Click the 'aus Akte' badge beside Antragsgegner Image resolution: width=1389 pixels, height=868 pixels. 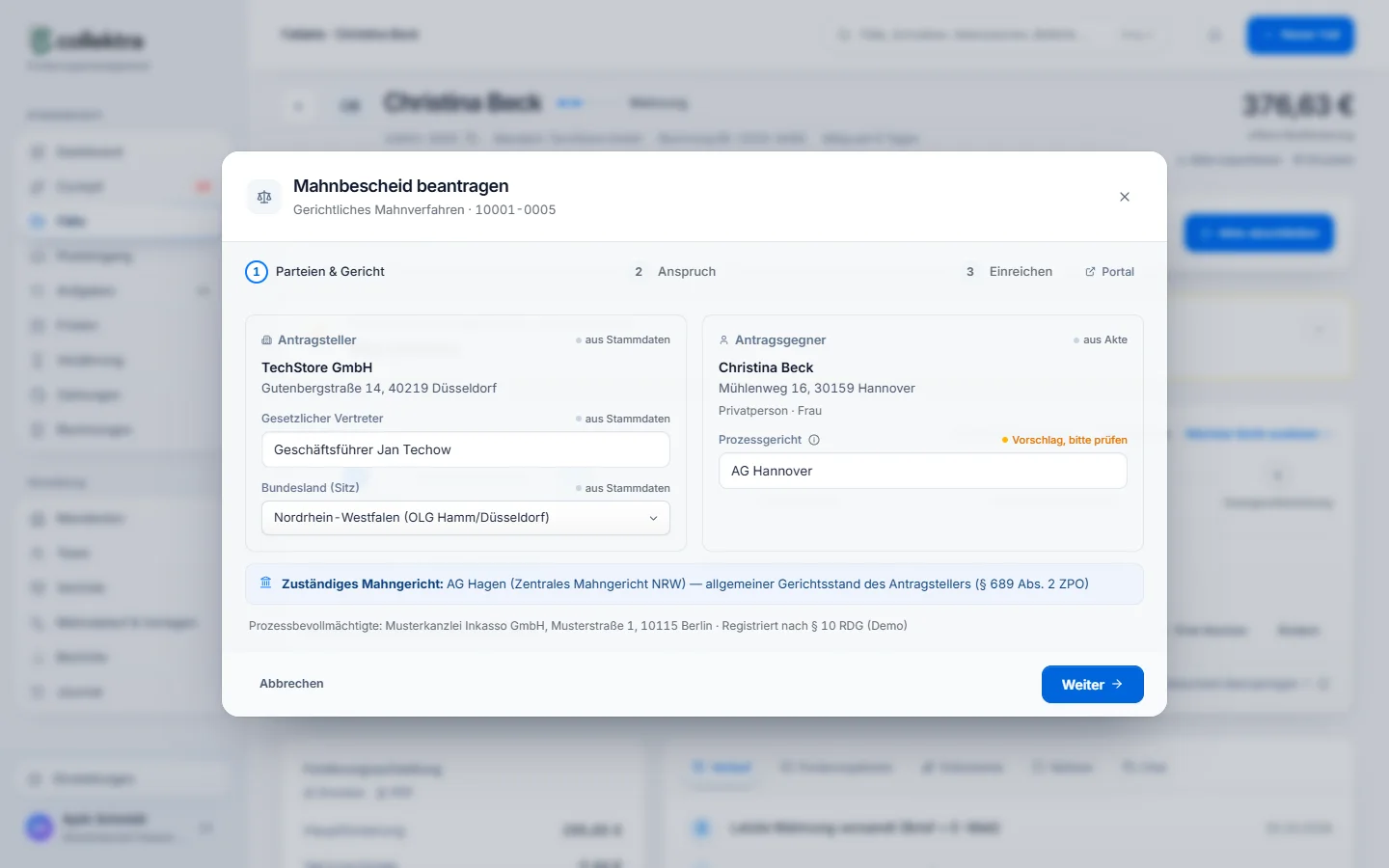click(1101, 339)
